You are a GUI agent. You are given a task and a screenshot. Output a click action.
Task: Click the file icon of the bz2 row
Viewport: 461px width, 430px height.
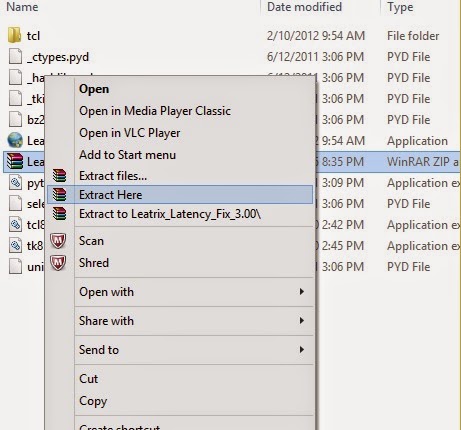coord(15,119)
